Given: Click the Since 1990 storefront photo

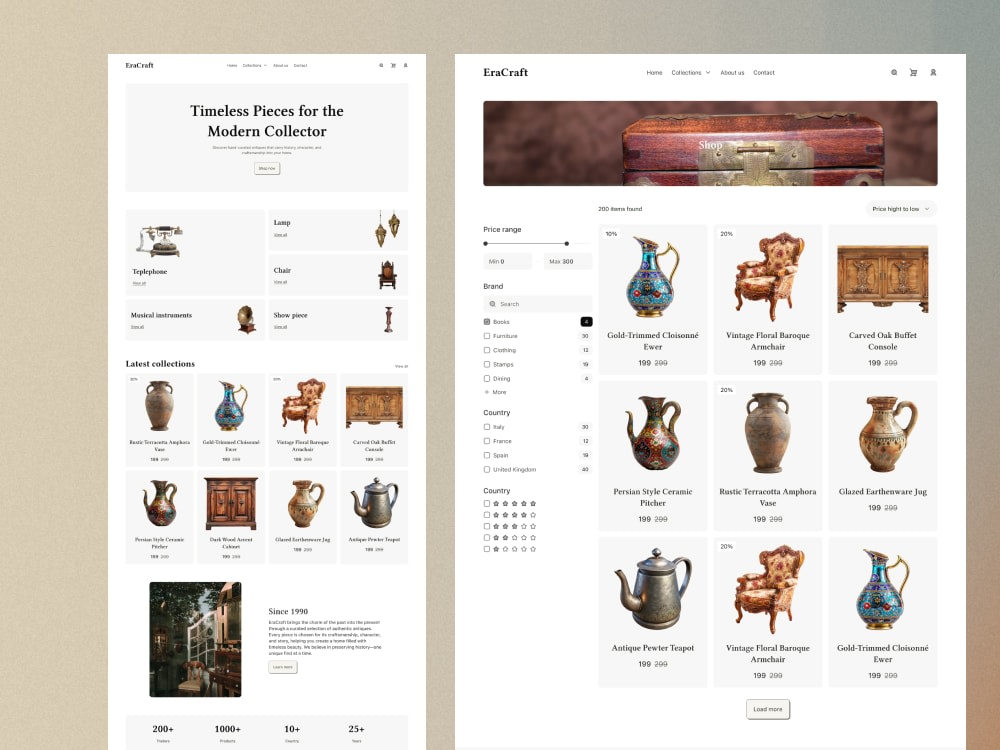Looking at the screenshot, I should tap(195, 639).
